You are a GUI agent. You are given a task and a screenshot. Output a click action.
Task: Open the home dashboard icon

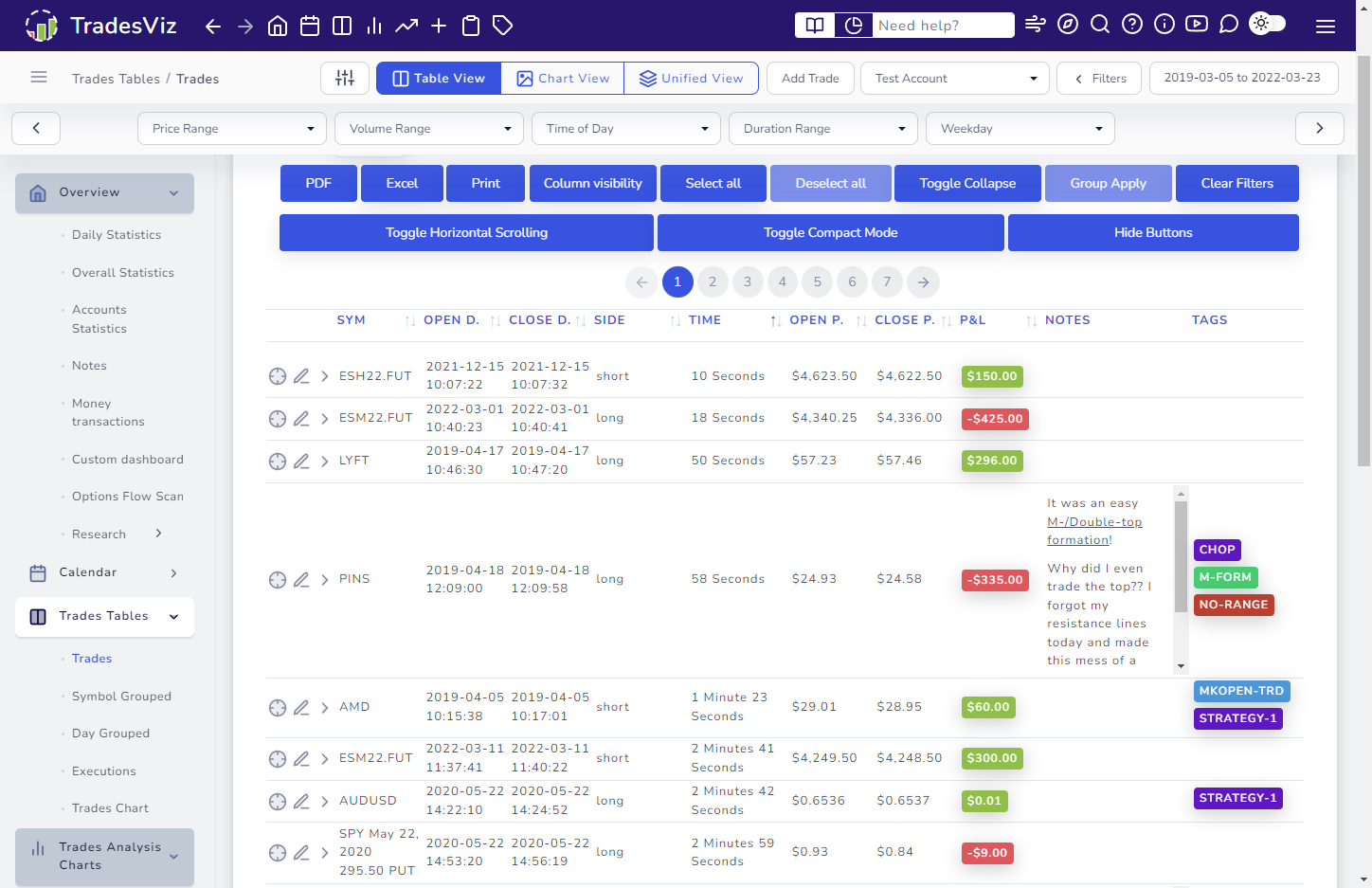(x=278, y=26)
